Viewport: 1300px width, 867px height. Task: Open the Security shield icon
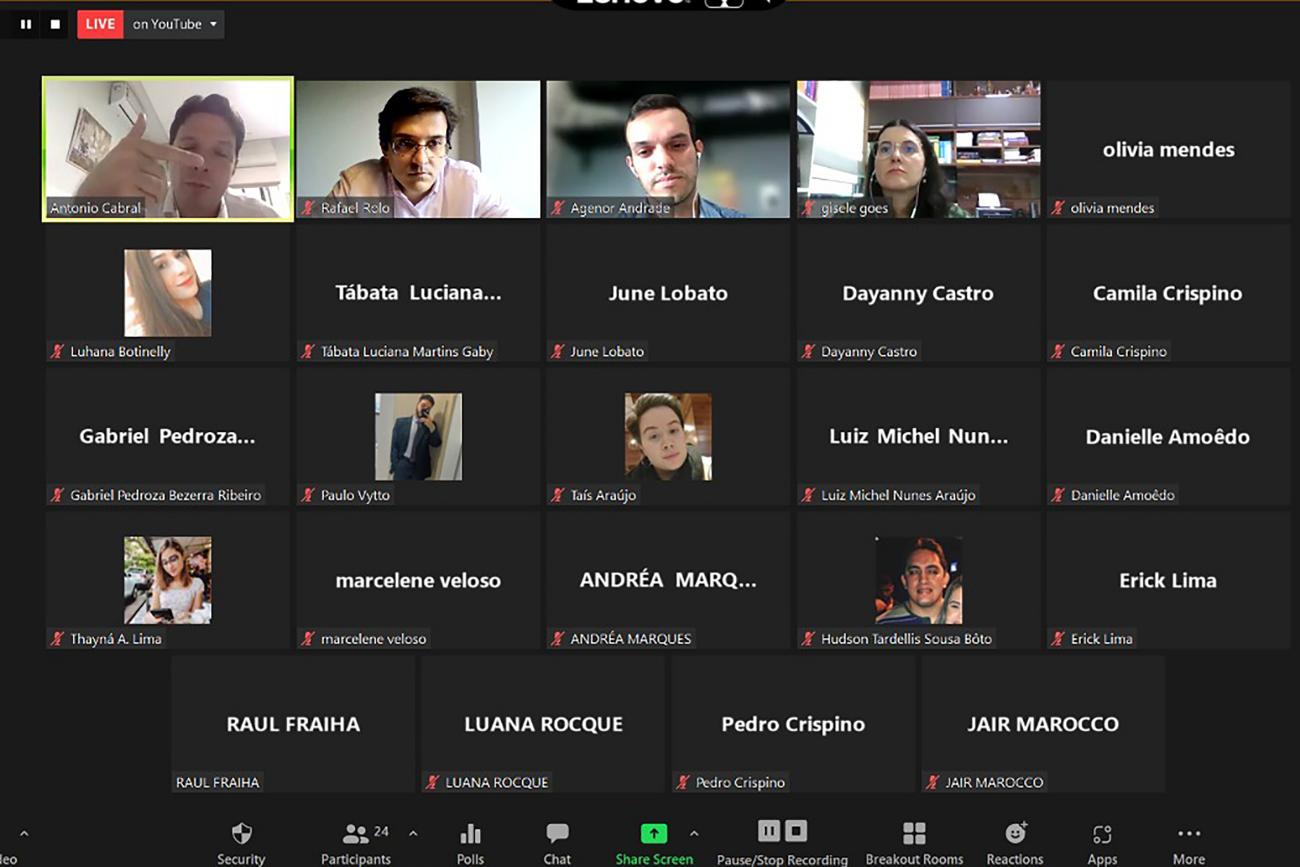(241, 833)
